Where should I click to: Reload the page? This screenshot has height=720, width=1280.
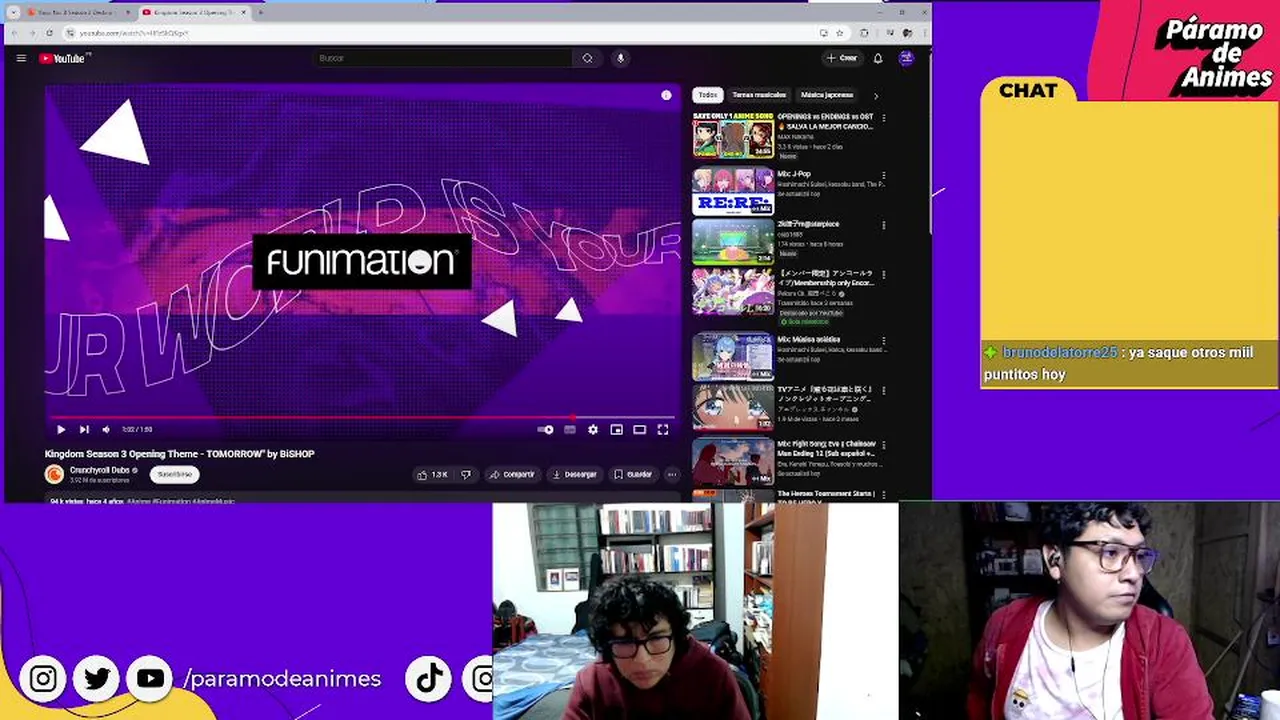tap(48, 33)
